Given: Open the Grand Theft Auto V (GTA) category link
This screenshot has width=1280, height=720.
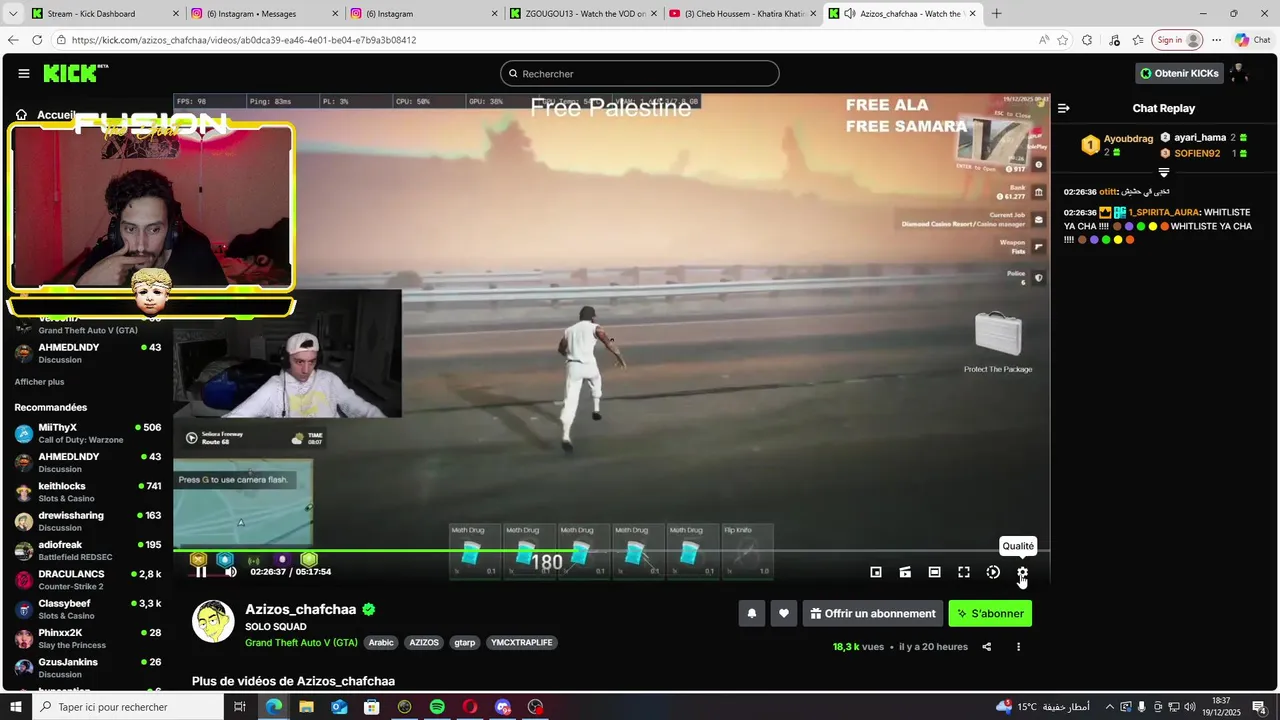Looking at the screenshot, I should [x=301, y=642].
